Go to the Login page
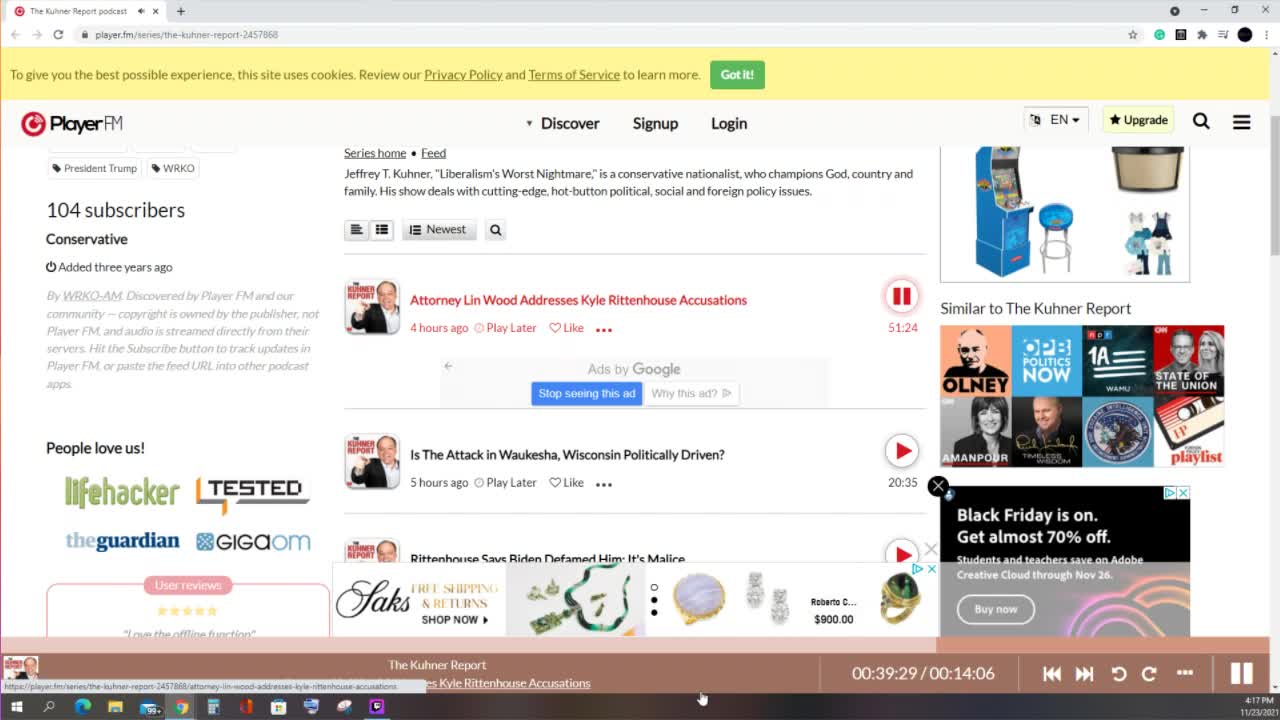The image size is (1280, 720). (x=729, y=123)
